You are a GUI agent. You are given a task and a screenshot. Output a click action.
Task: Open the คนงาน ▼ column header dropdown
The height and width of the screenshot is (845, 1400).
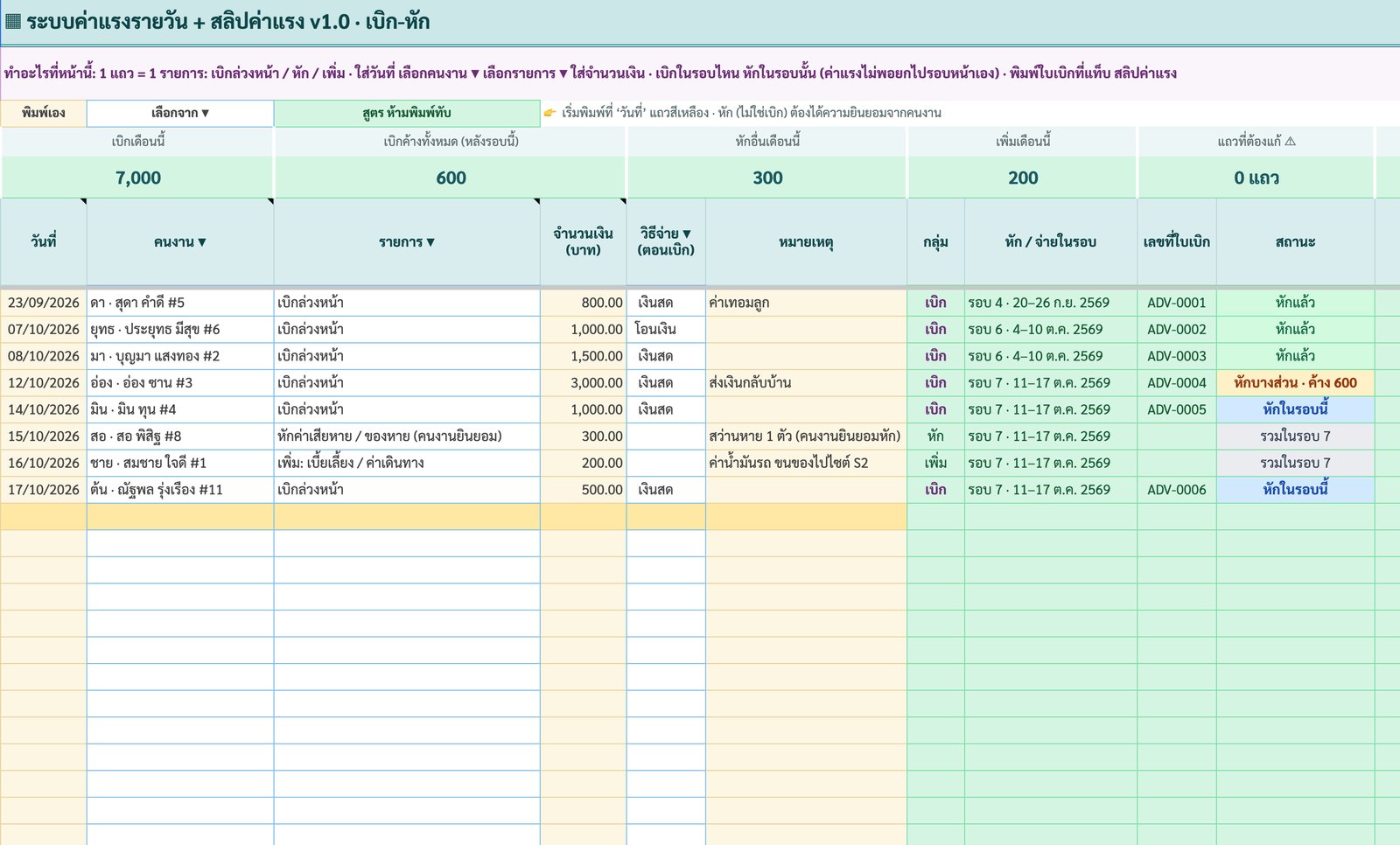click(x=180, y=241)
